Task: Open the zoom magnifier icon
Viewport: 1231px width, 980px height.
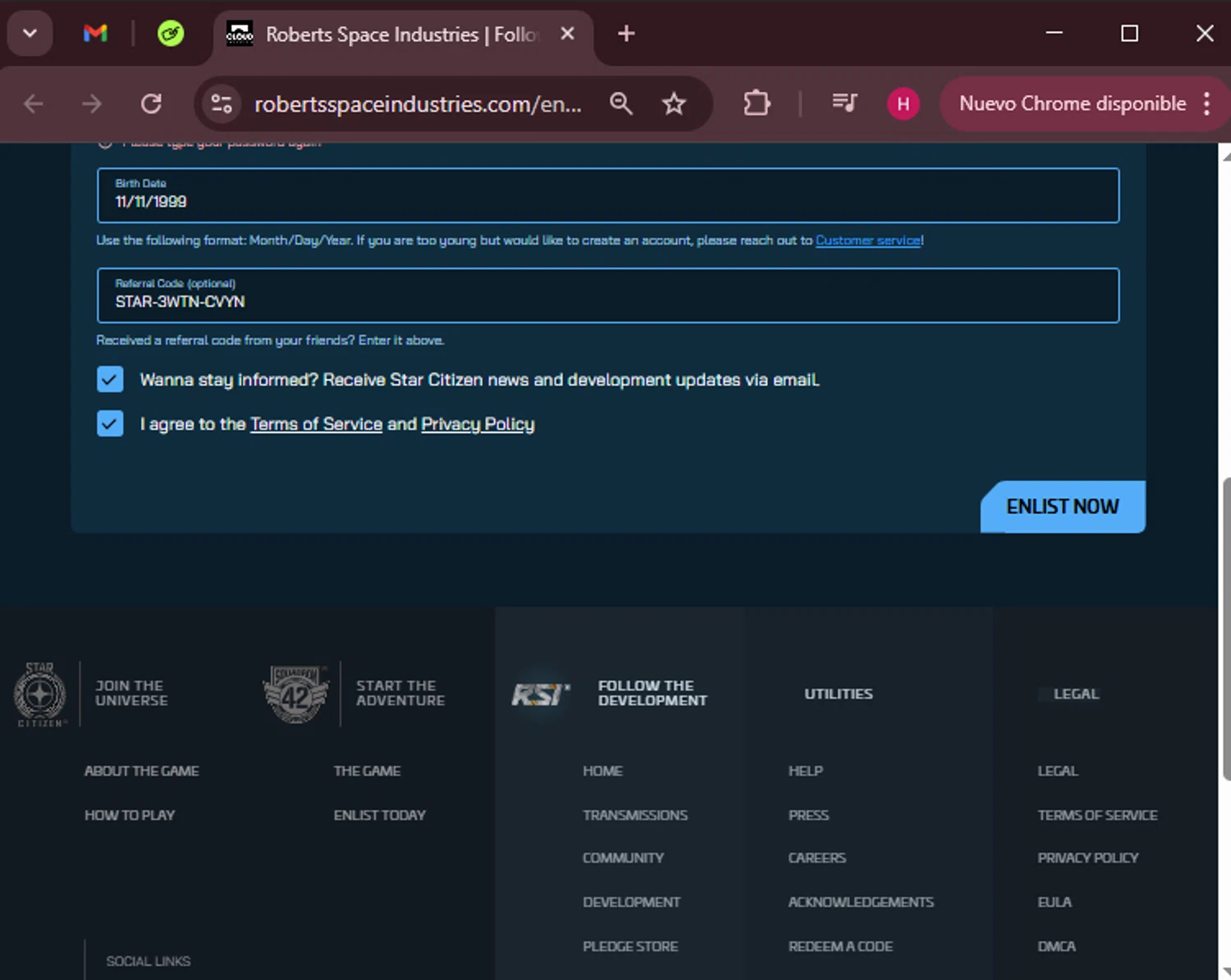Action: (621, 104)
